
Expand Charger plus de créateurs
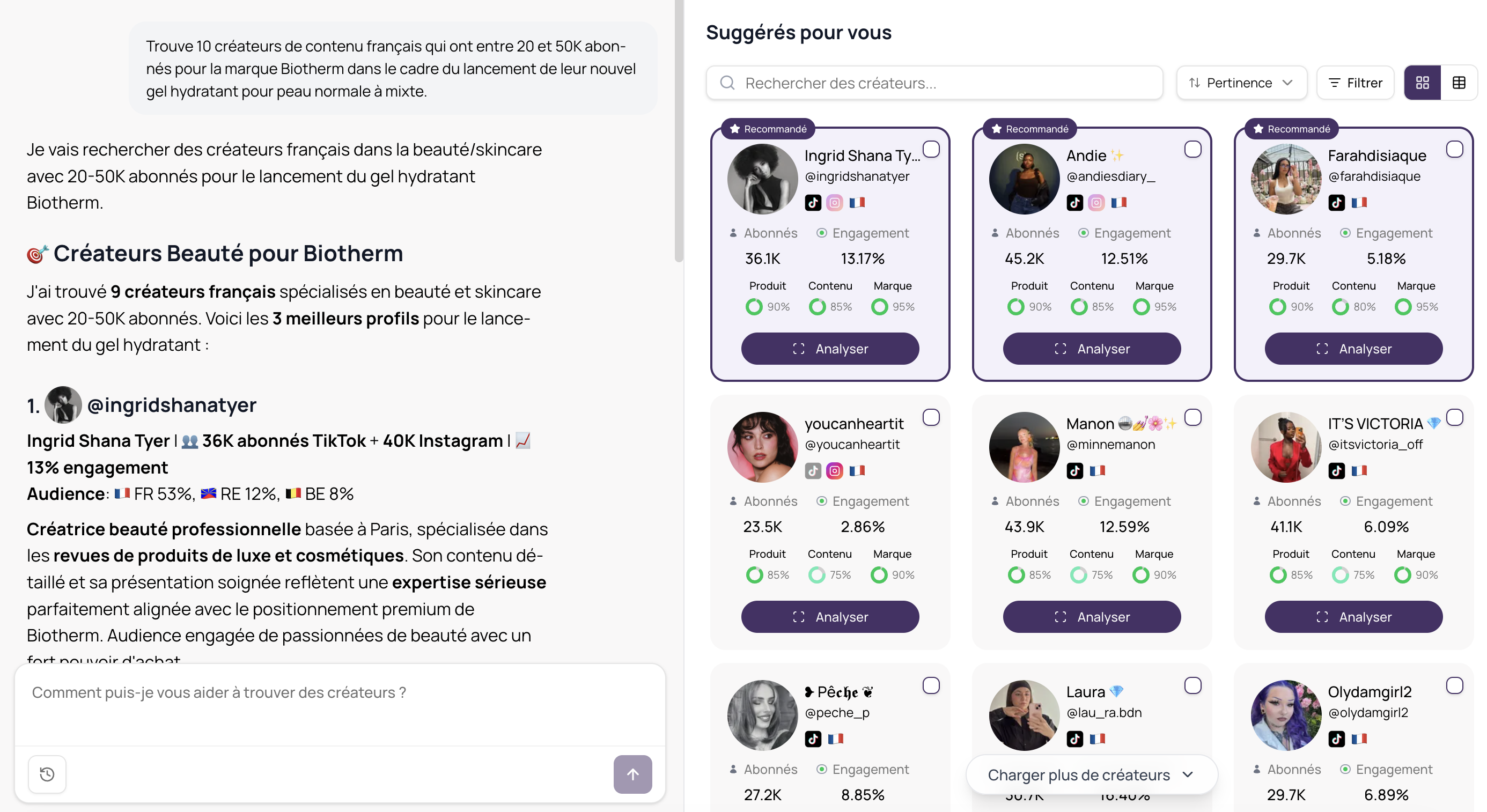coord(1092,774)
